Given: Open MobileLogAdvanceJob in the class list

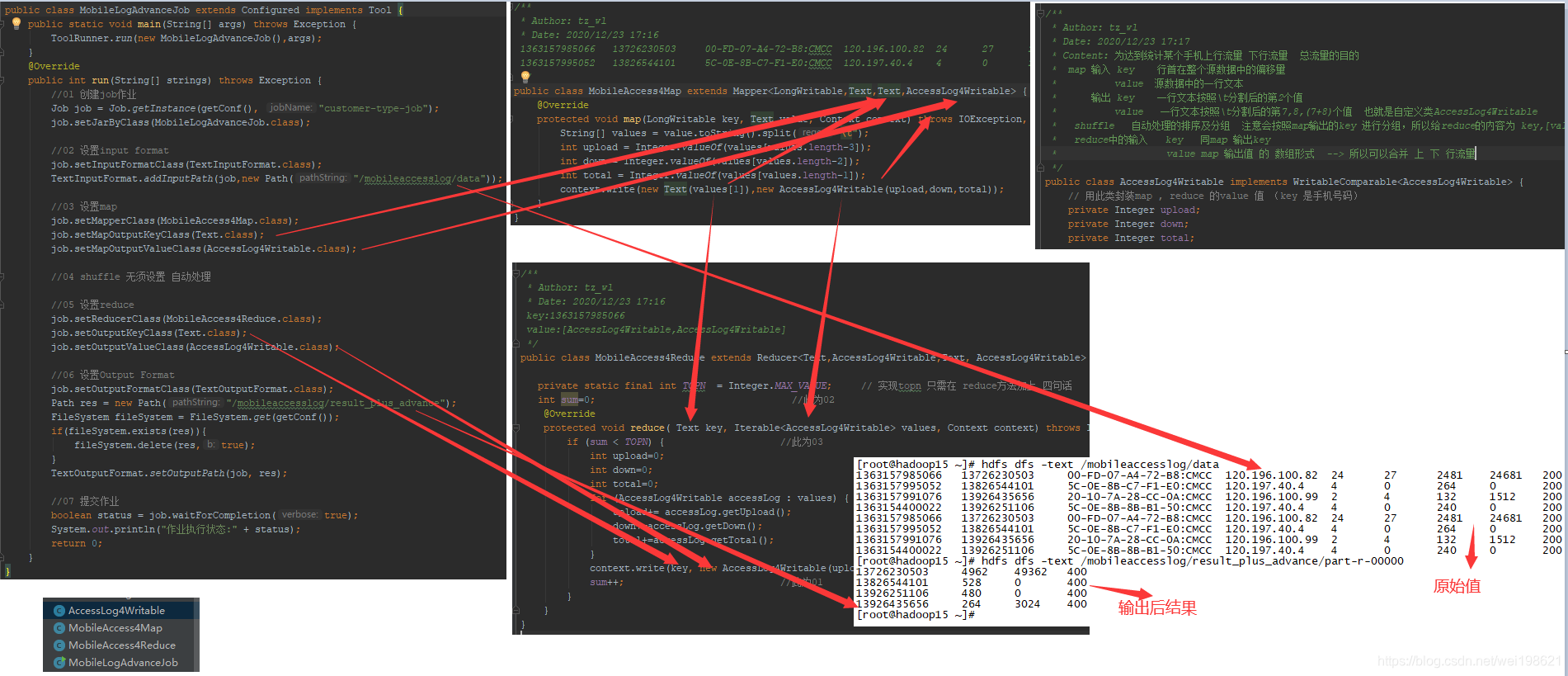Looking at the screenshot, I should (121, 663).
